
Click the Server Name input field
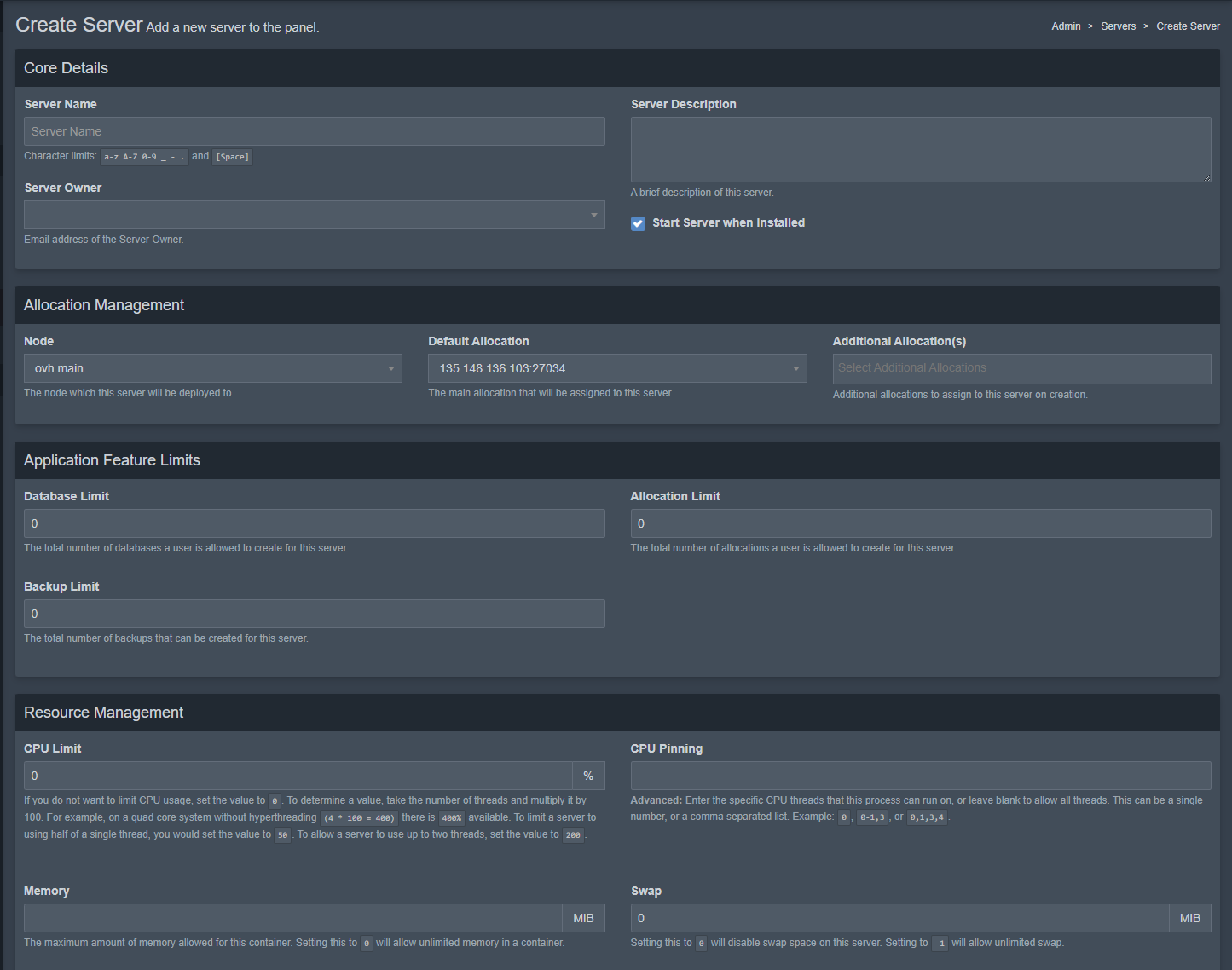coord(314,131)
